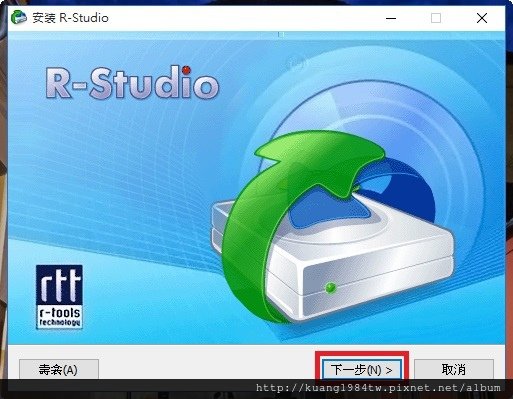Click the disabled maximize window button

point(436,18)
